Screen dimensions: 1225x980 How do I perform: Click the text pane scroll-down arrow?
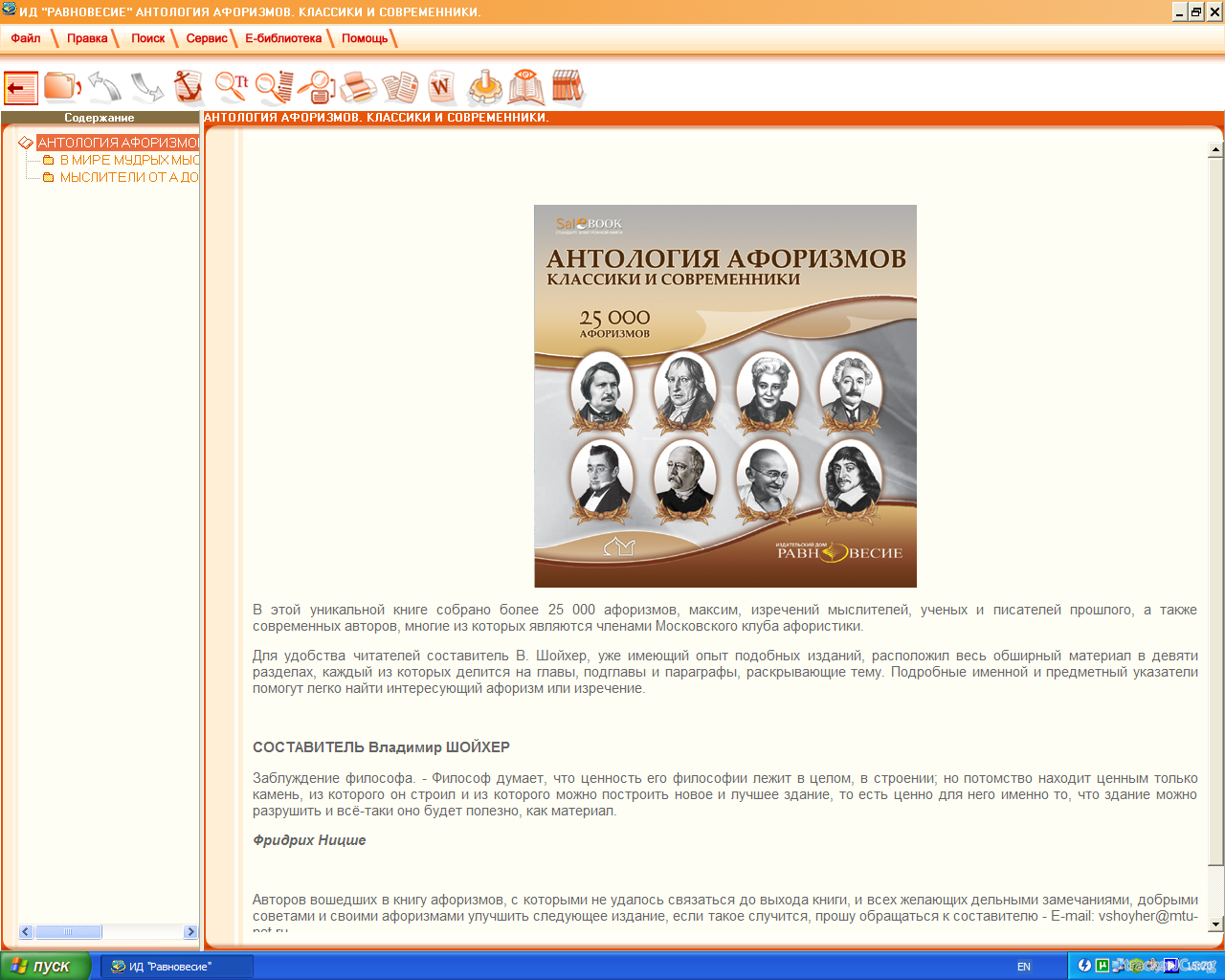click(x=1215, y=924)
